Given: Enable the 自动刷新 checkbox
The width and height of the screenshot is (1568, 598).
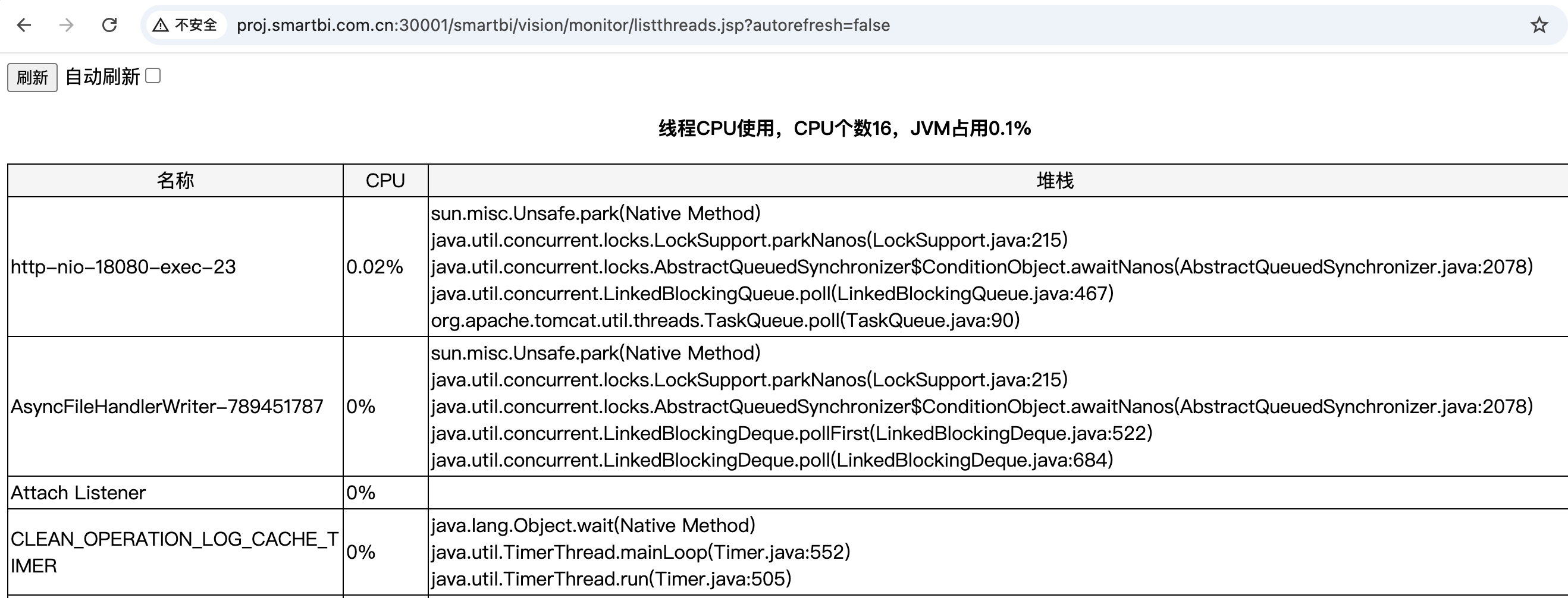Looking at the screenshot, I should pos(153,75).
